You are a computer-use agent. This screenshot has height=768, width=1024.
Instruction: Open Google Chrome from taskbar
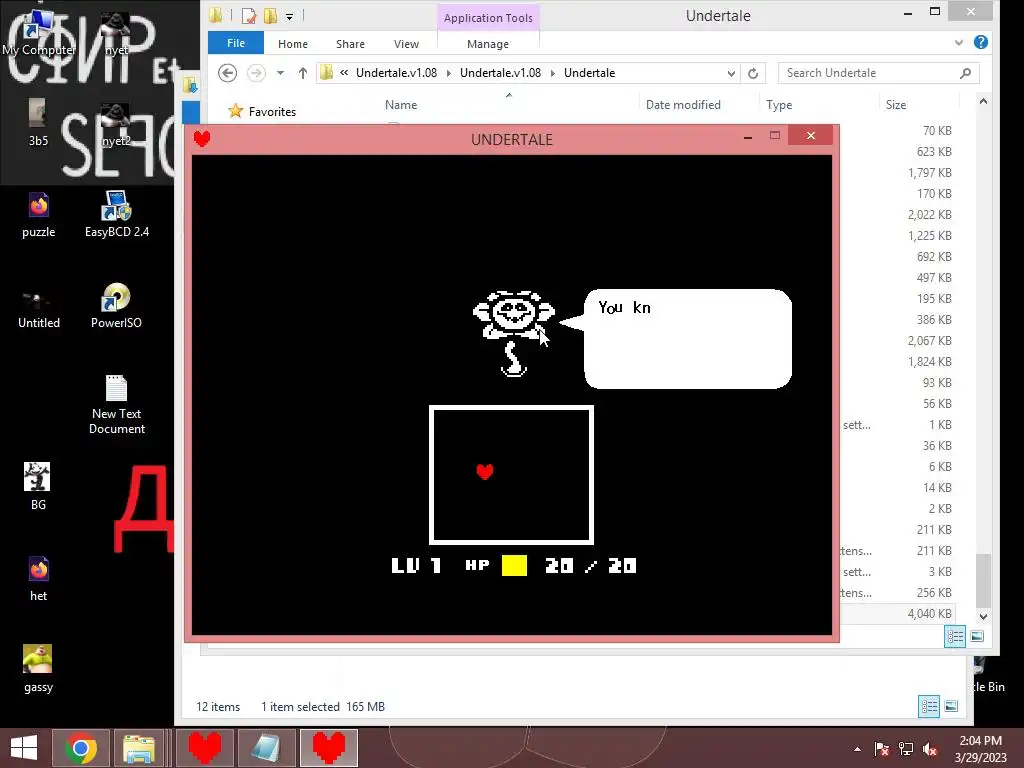[x=81, y=748]
